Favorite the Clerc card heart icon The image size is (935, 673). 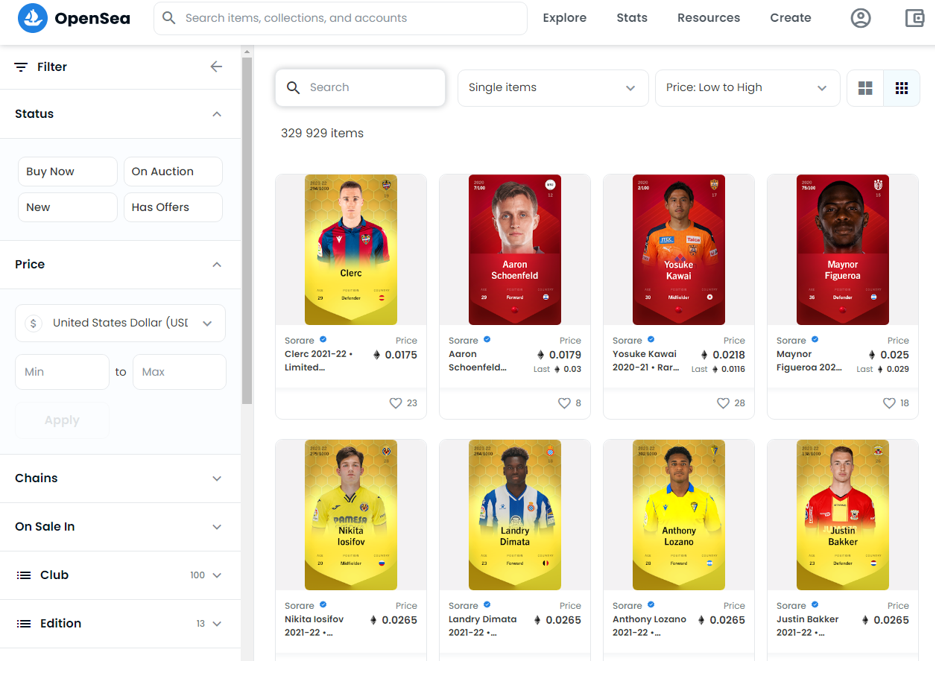point(395,403)
